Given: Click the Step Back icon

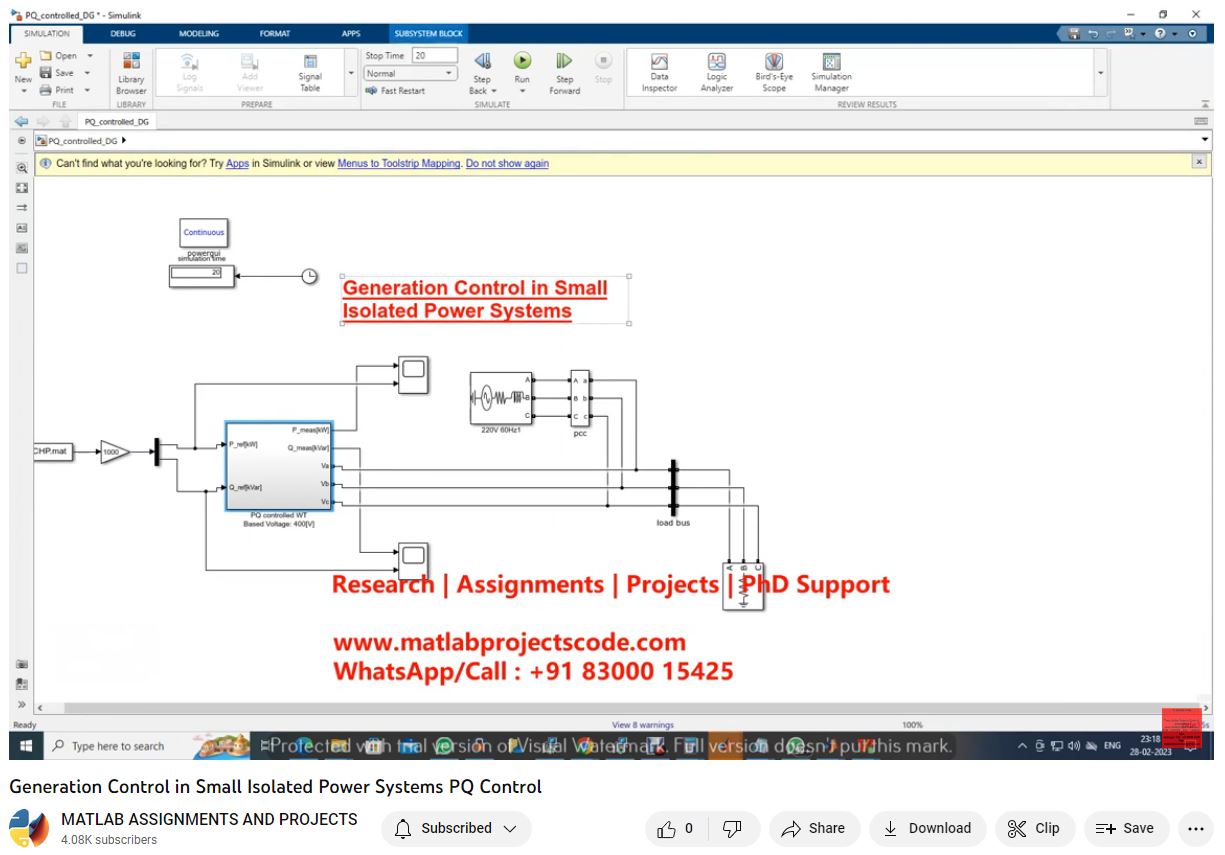Looking at the screenshot, I should pos(482,62).
